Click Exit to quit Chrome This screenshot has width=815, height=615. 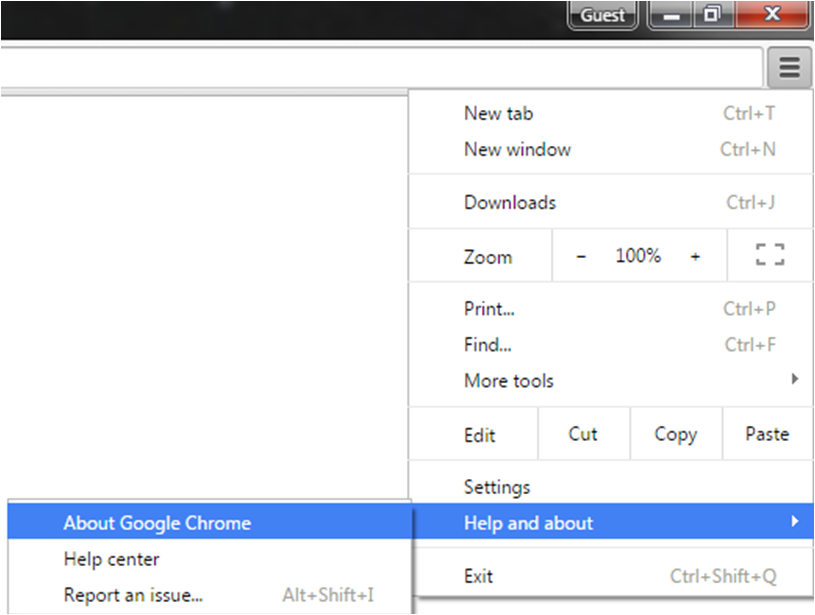pyautogui.click(x=479, y=576)
